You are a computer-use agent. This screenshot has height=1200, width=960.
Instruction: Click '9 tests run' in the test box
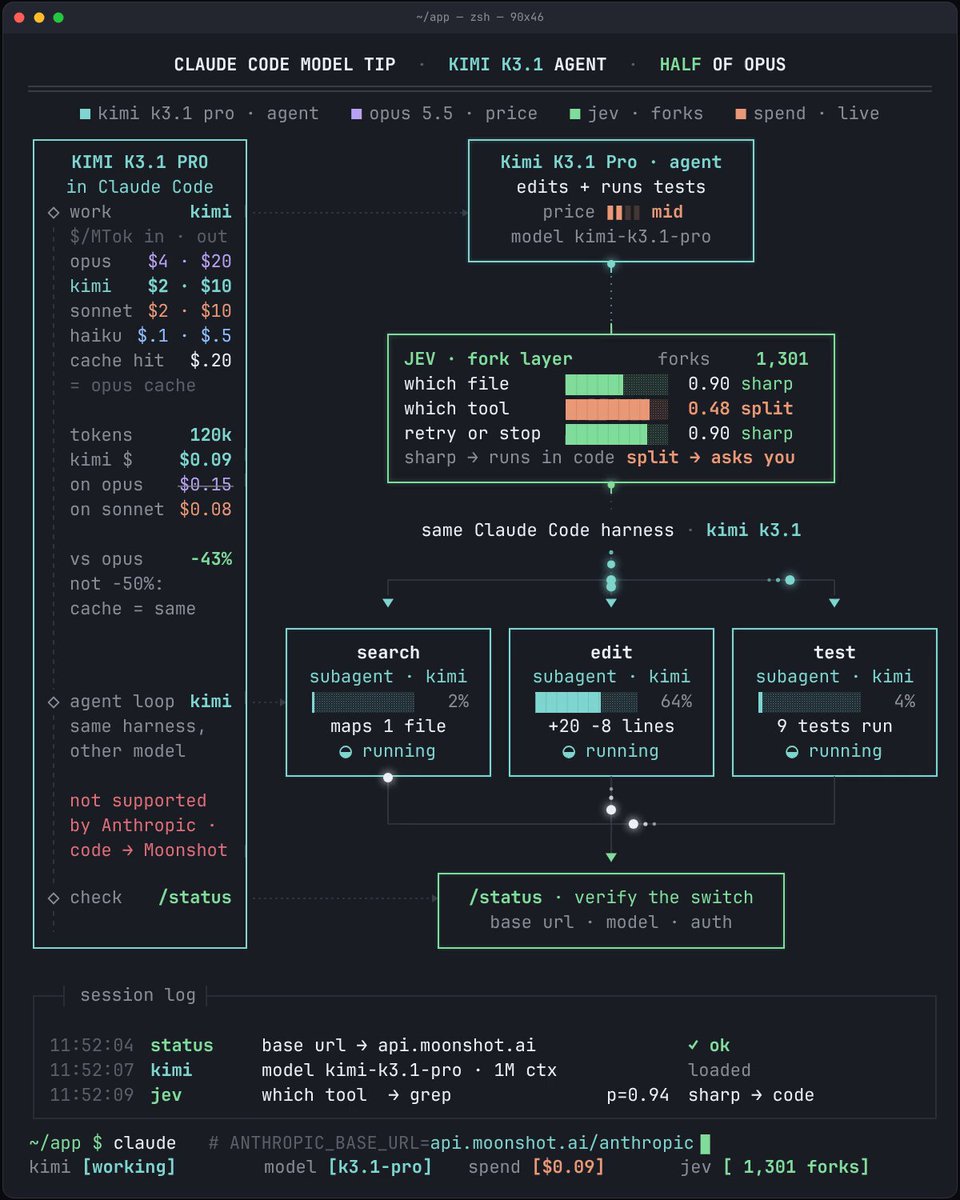point(834,726)
